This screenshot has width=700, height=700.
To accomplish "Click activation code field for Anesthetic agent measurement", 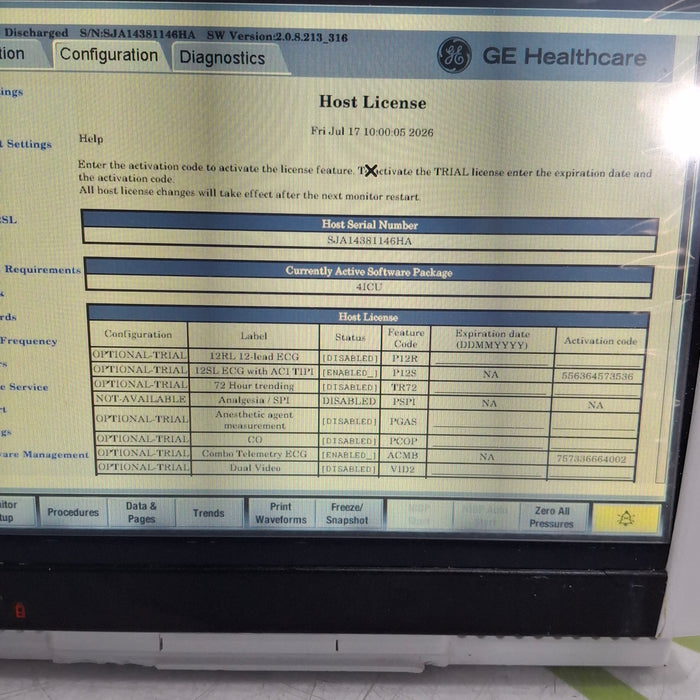I will pyautogui.click(x=594, y=422).
